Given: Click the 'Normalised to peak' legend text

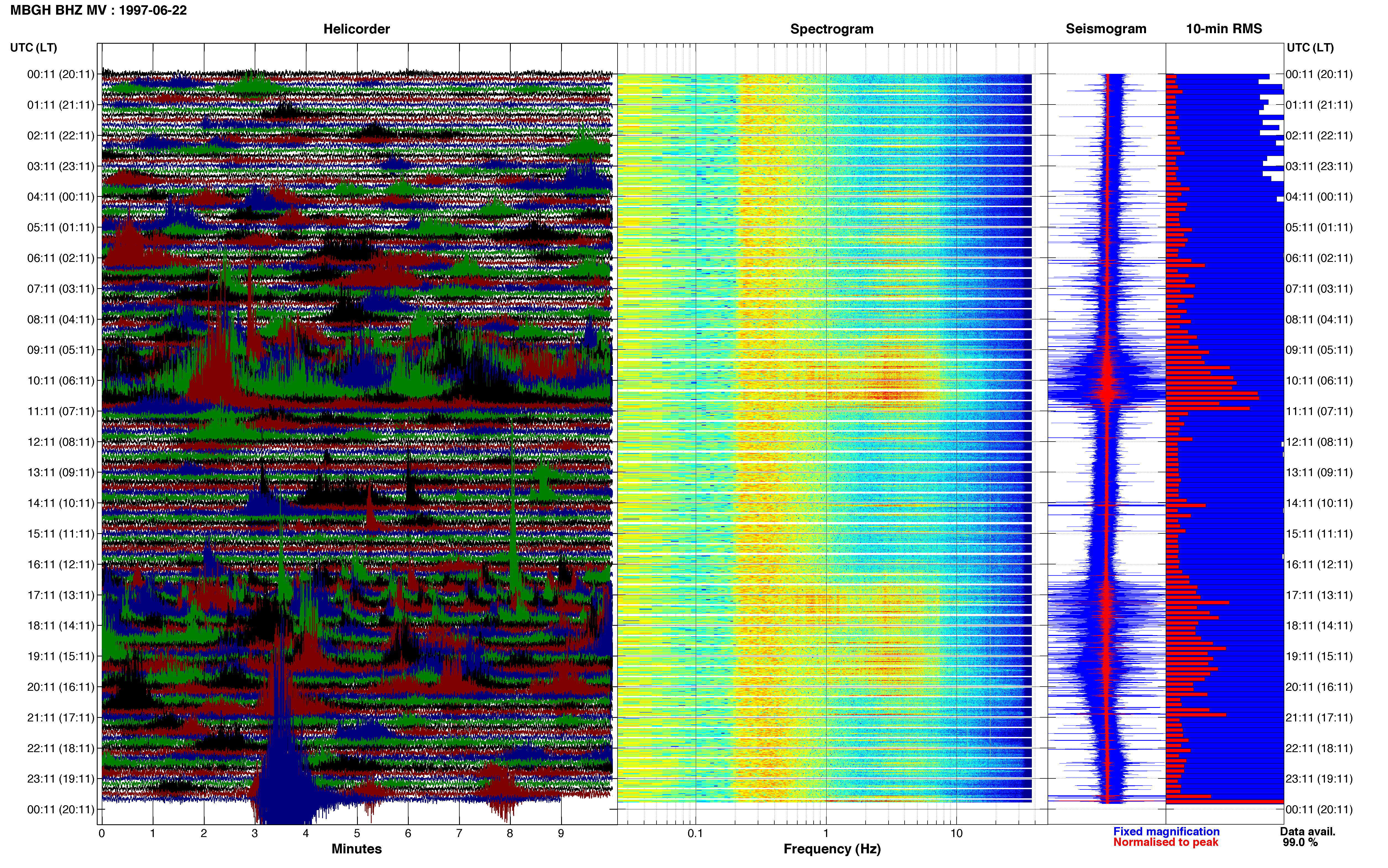Looking at the screenshot, I should 1165,842.
